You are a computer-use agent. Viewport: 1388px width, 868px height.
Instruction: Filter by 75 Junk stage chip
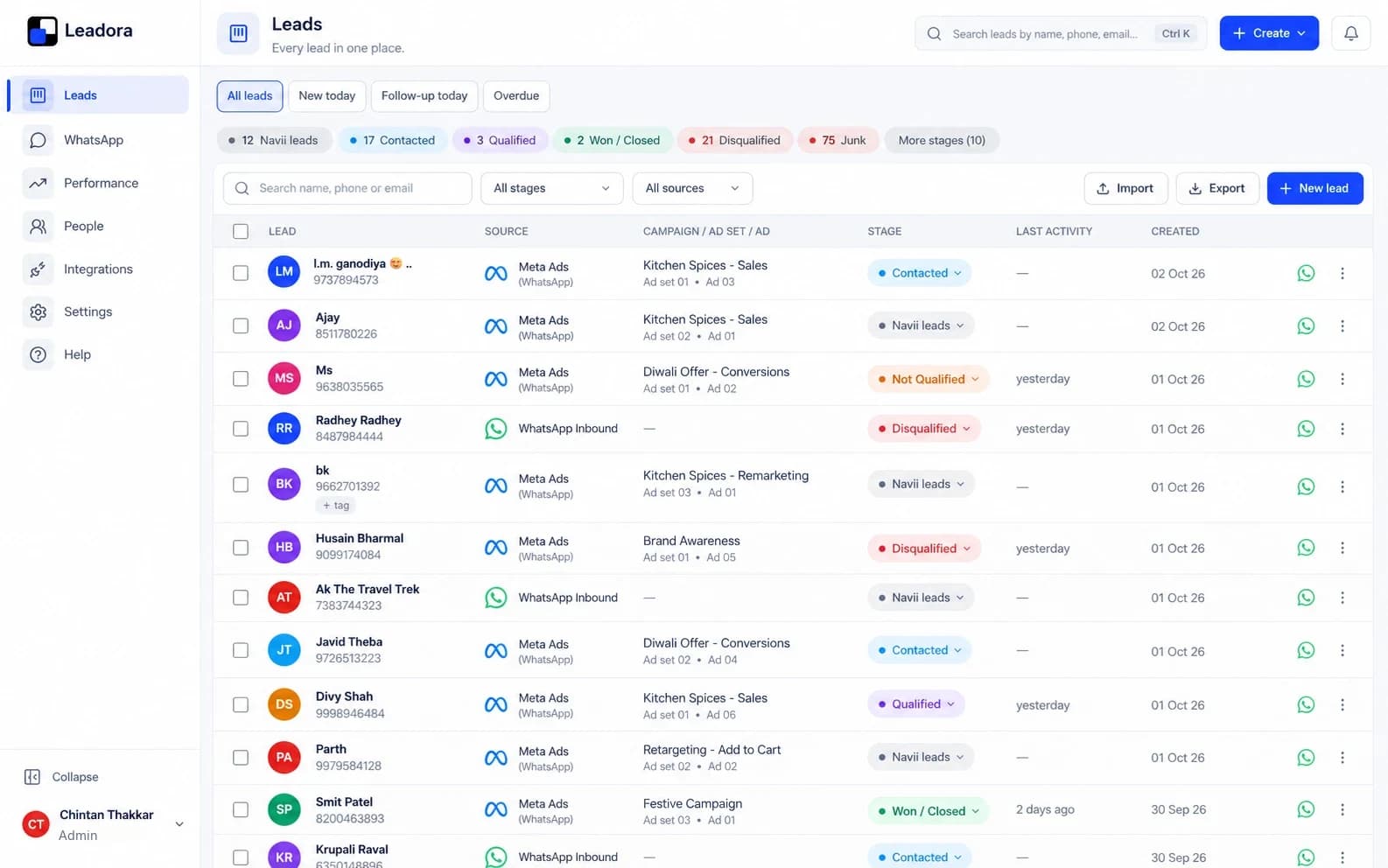click(x=838, y=140)
